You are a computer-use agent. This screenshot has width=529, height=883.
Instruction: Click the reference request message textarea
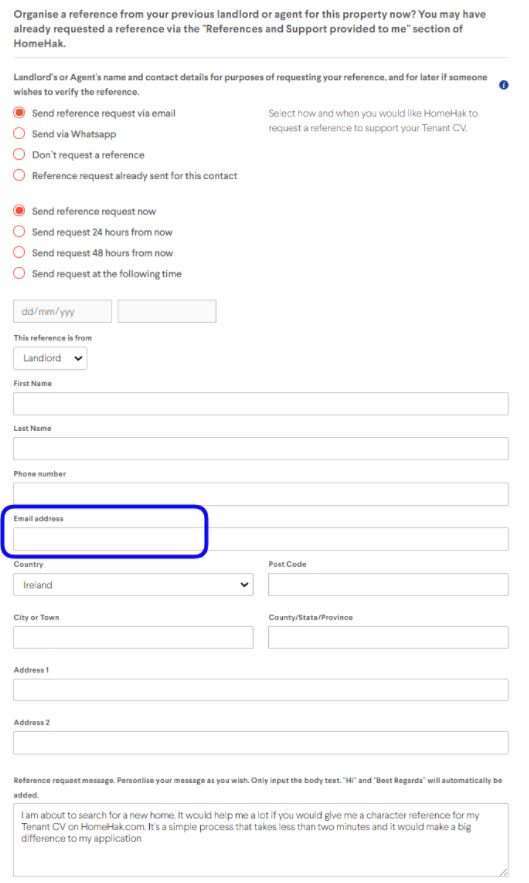(x=261, y=840)
